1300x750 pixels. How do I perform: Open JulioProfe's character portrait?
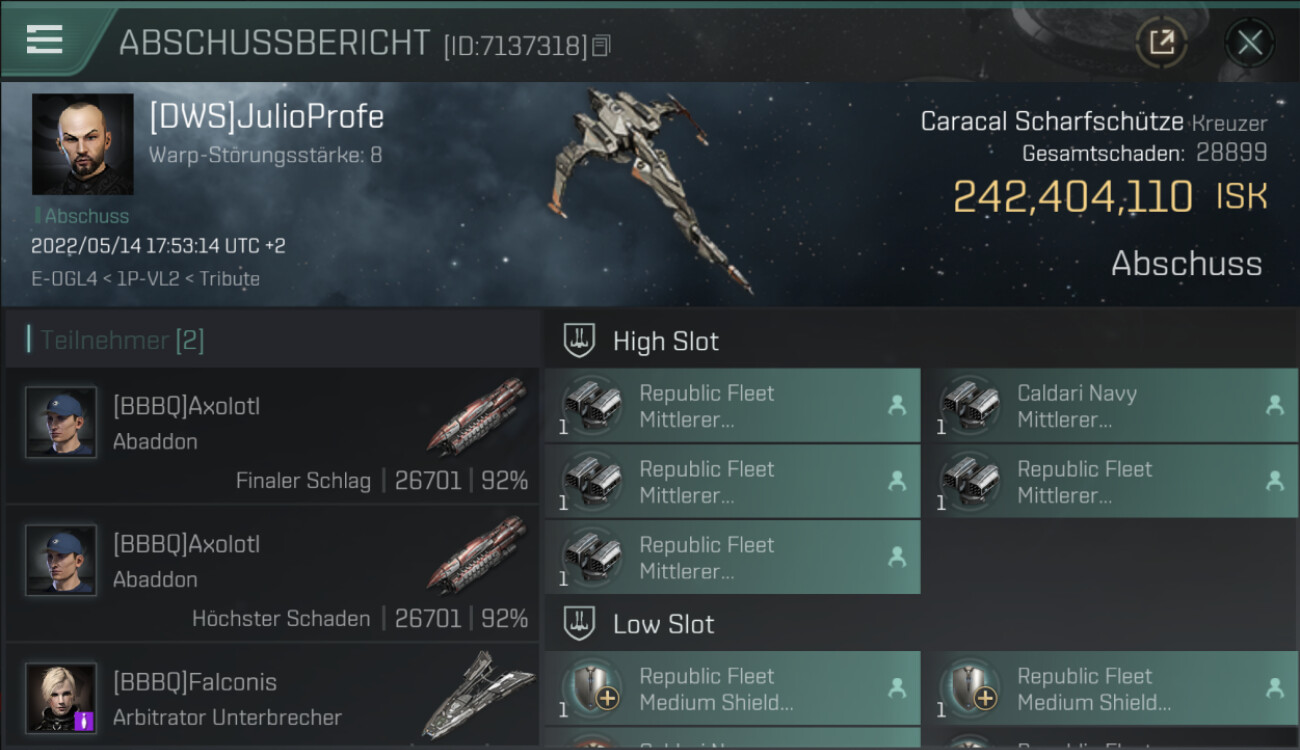[82, 144]
